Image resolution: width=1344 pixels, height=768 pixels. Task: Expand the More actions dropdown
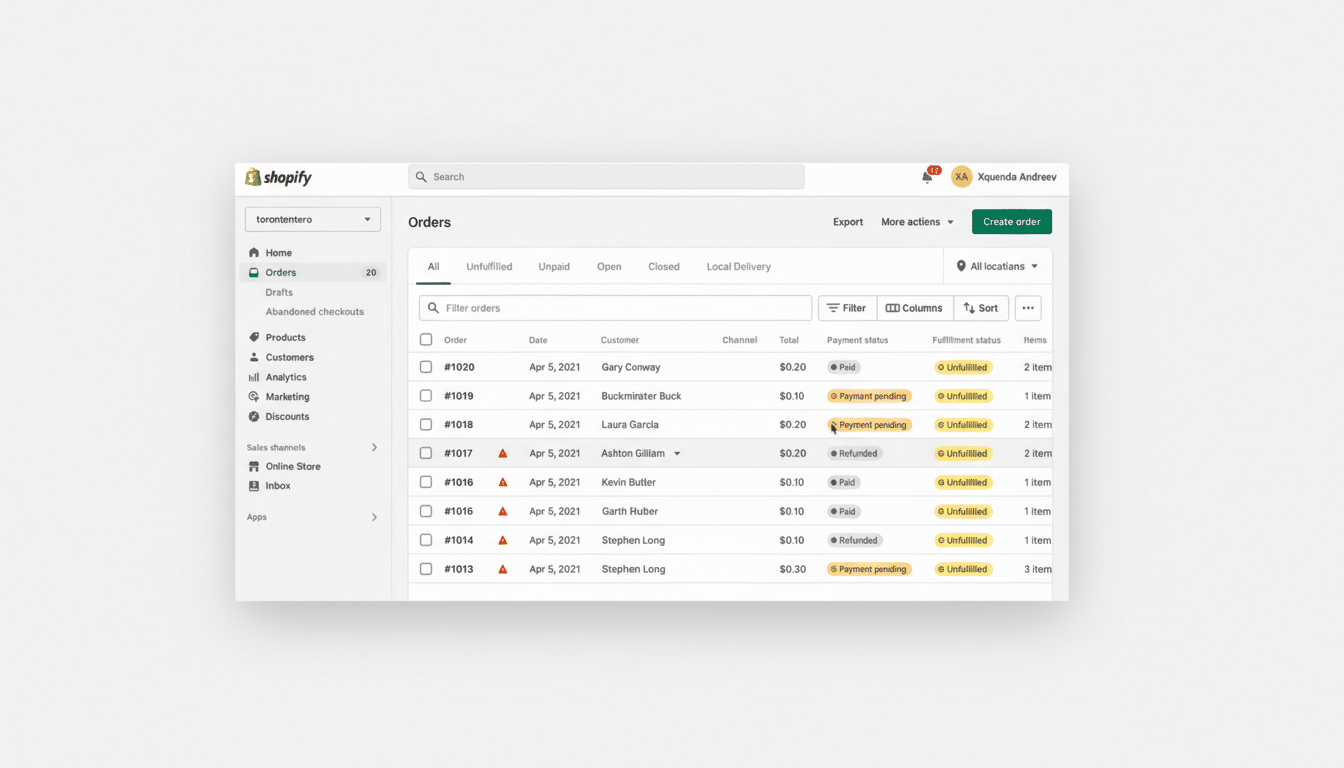tap(917, 222)
